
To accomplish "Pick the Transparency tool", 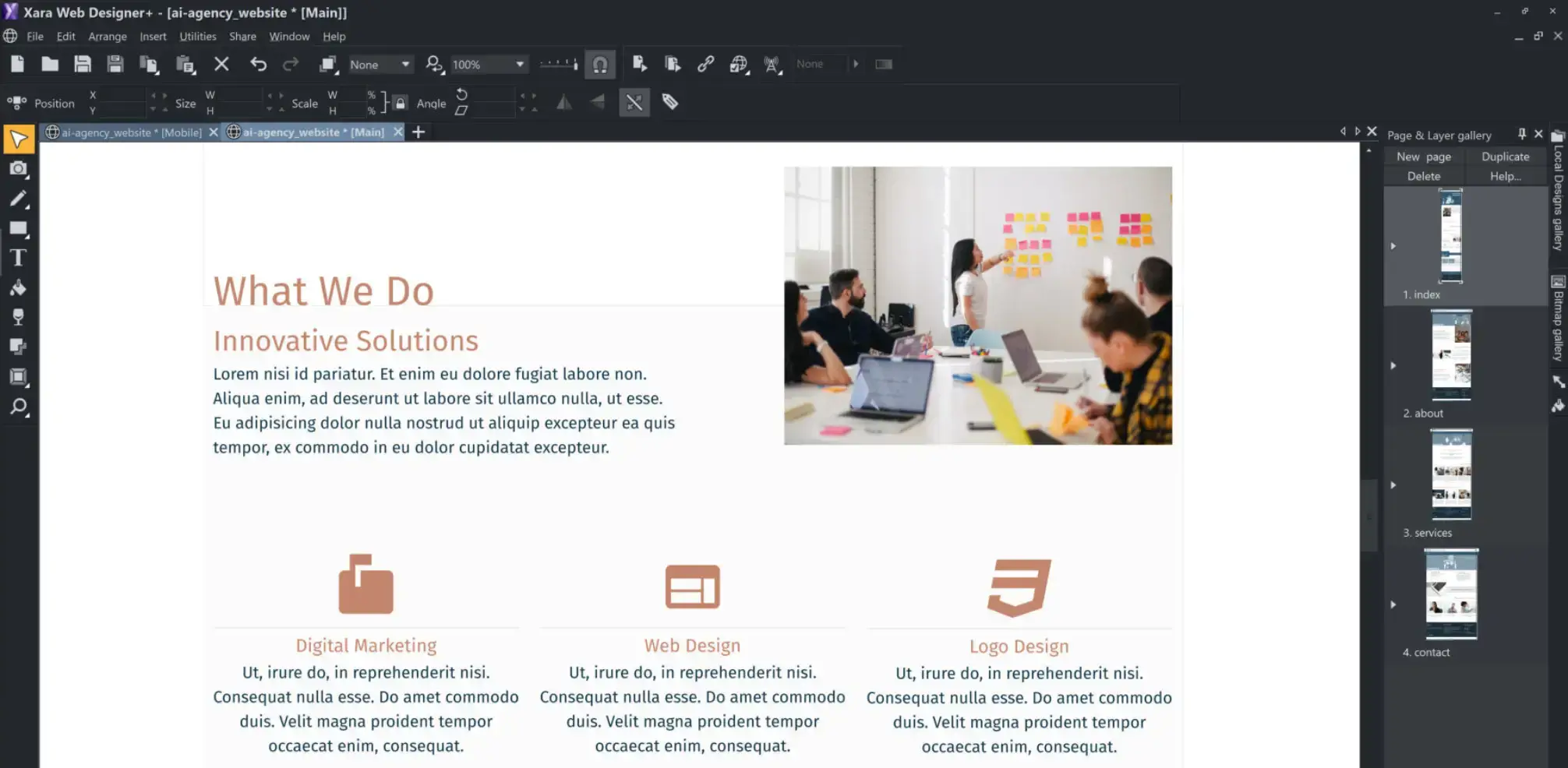I will (x=19, y=316).
